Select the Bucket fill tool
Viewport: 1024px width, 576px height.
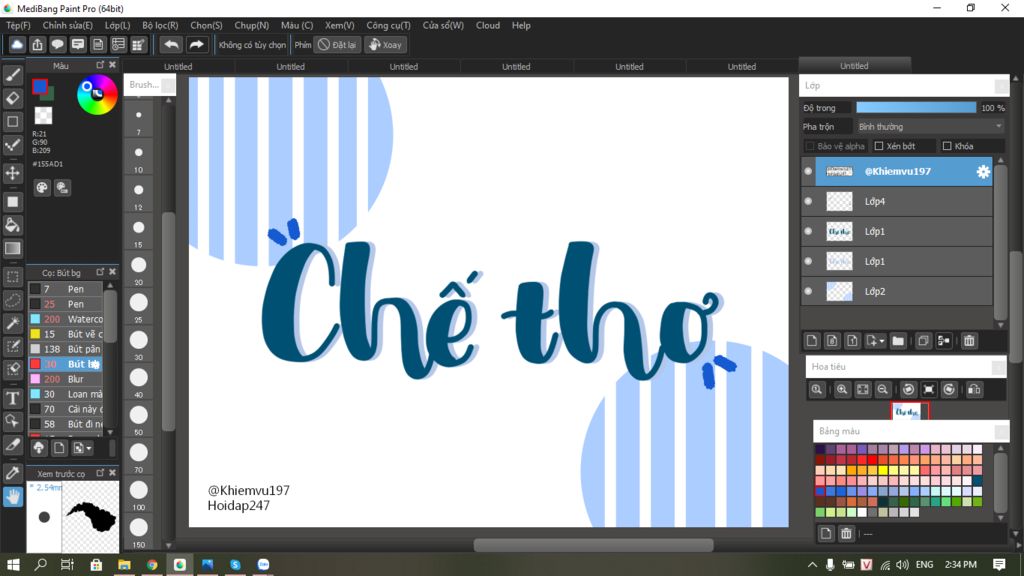12,225
